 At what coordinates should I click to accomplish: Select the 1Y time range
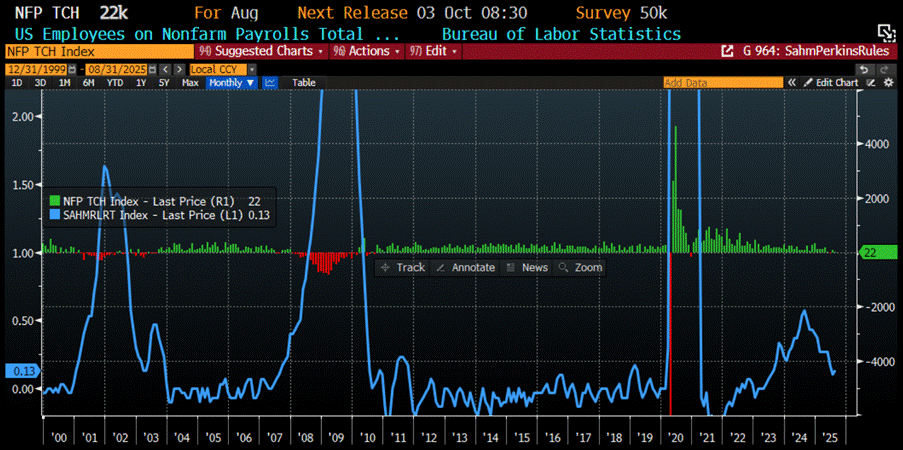(x=141, y=82)
